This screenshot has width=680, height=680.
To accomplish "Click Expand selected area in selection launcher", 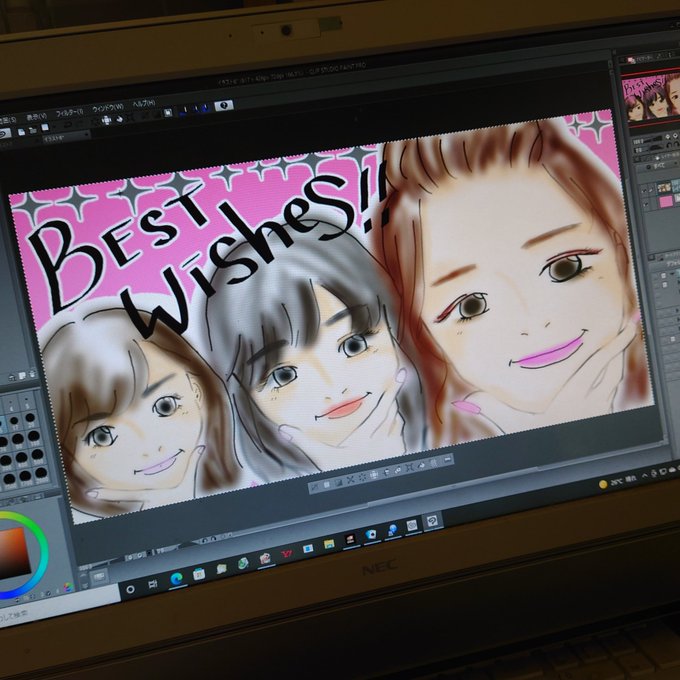I will [351, 479].
